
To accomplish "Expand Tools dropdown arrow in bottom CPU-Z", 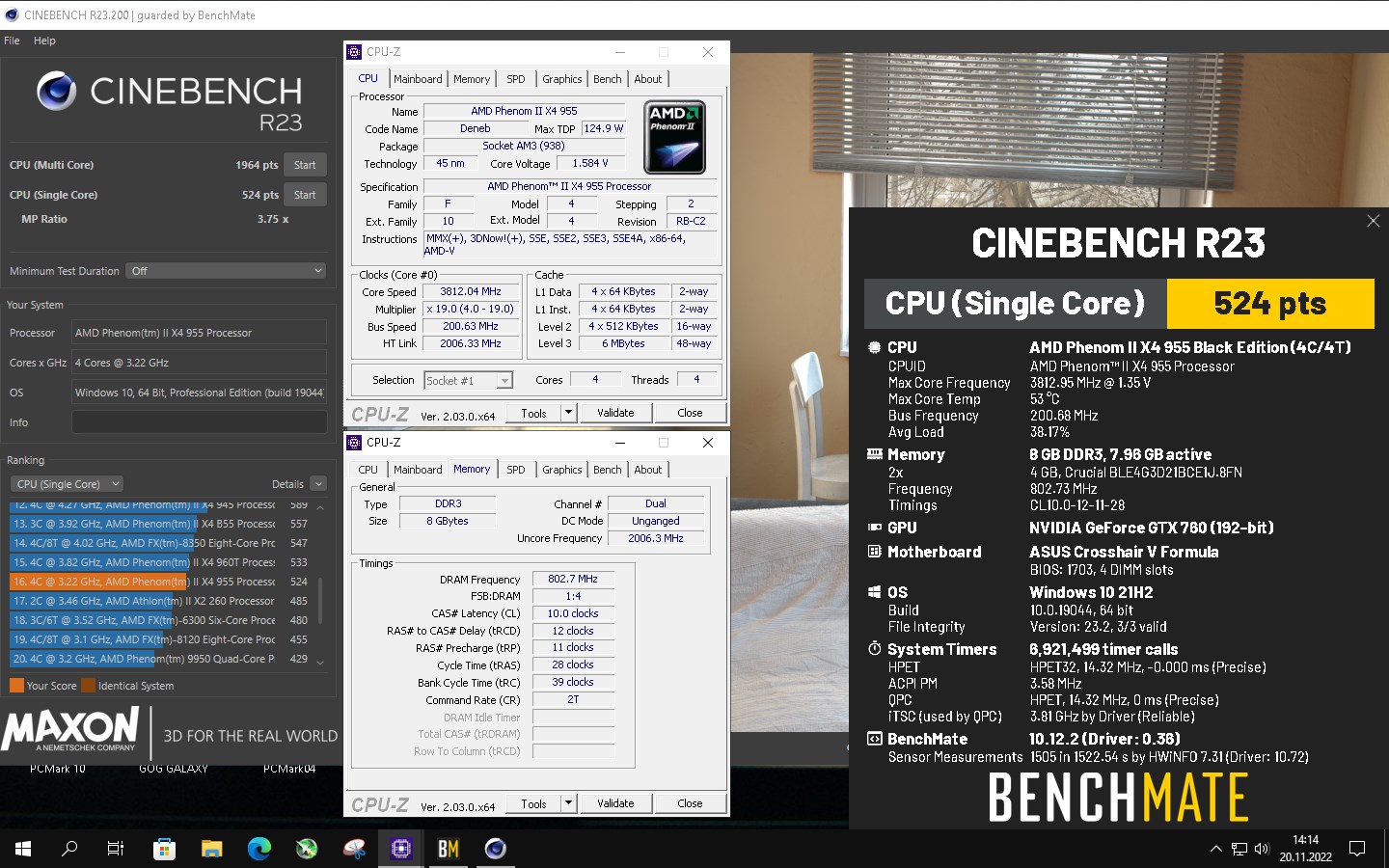I will (x=568, y=803).
